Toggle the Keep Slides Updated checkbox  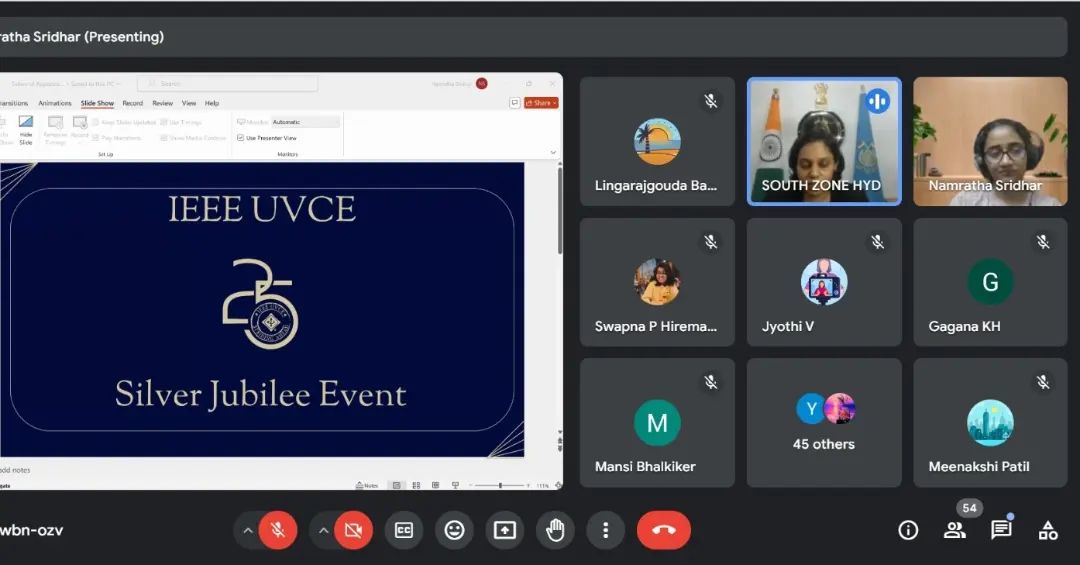coord(96,122)
